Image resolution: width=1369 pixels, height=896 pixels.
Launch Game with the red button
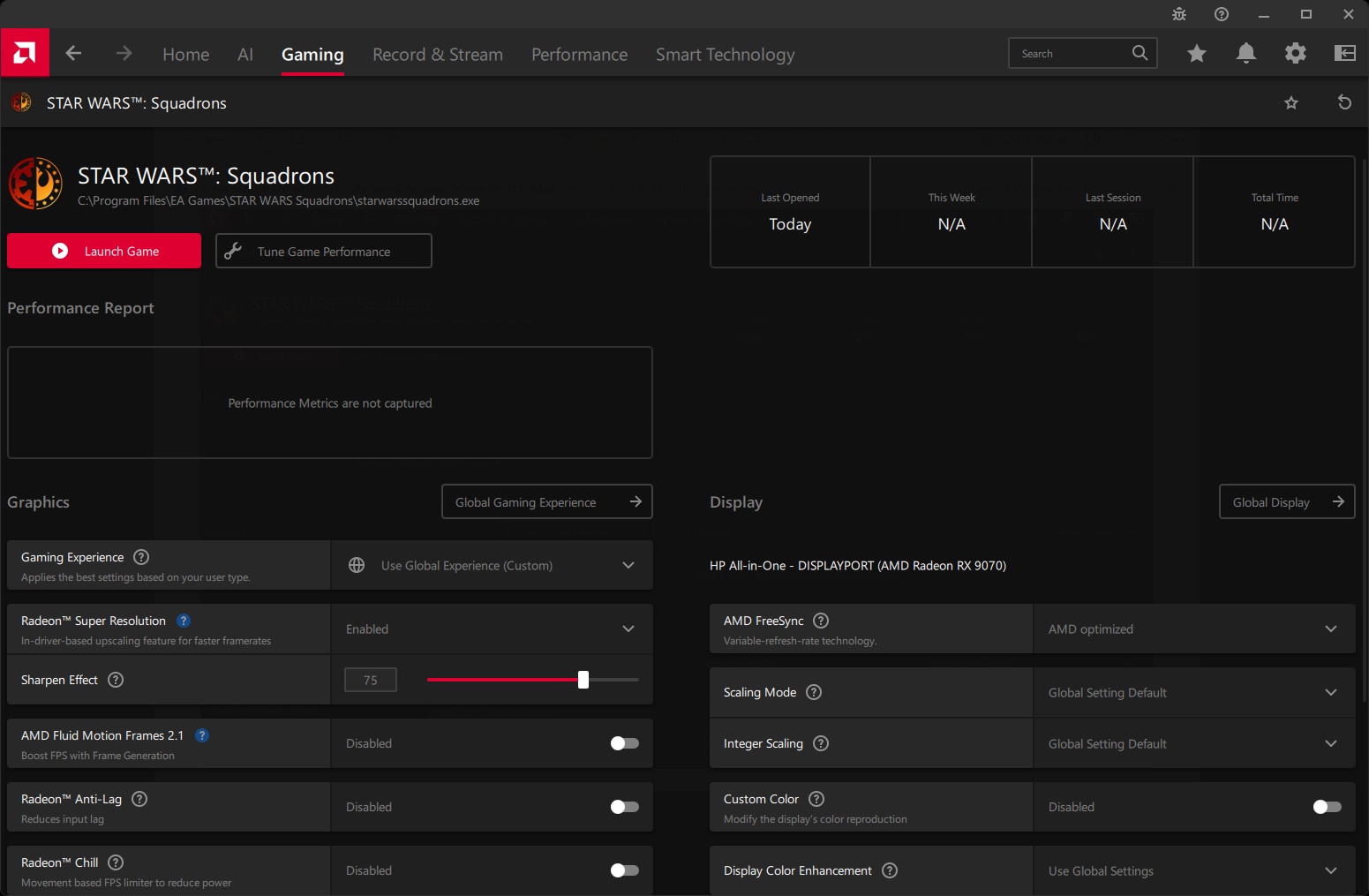(104, 251)
